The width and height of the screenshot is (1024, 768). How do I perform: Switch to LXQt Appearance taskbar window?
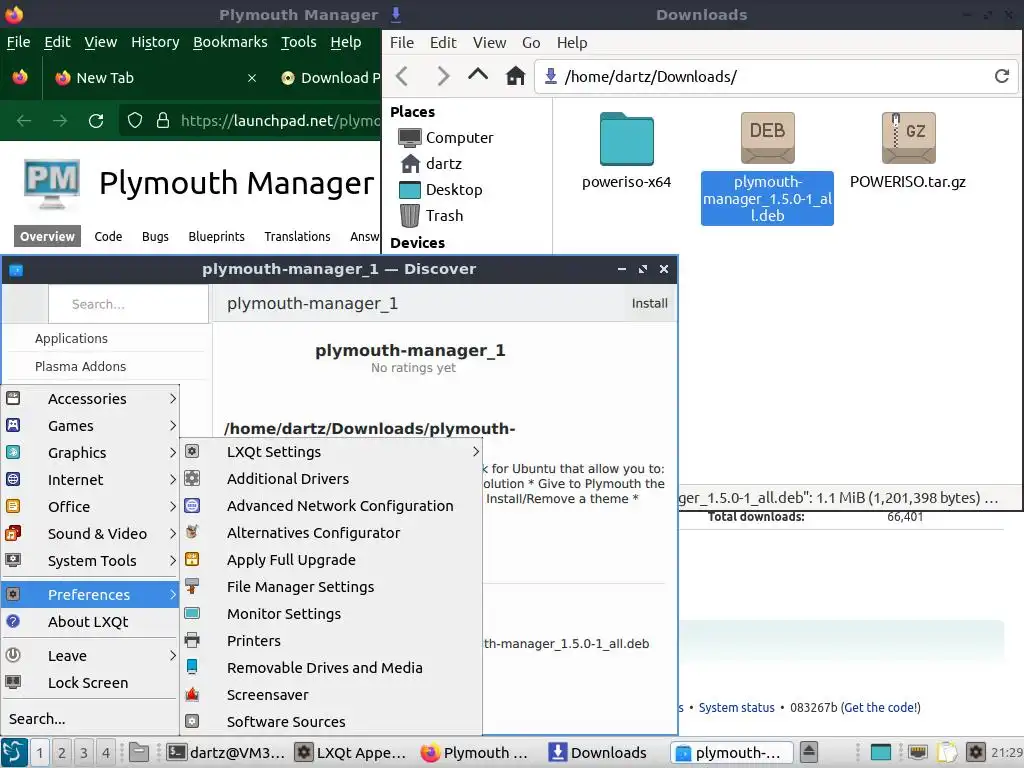[351, 752]
